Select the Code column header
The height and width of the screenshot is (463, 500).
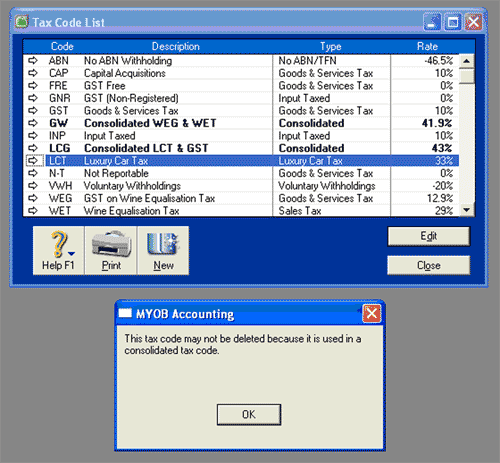62,46
